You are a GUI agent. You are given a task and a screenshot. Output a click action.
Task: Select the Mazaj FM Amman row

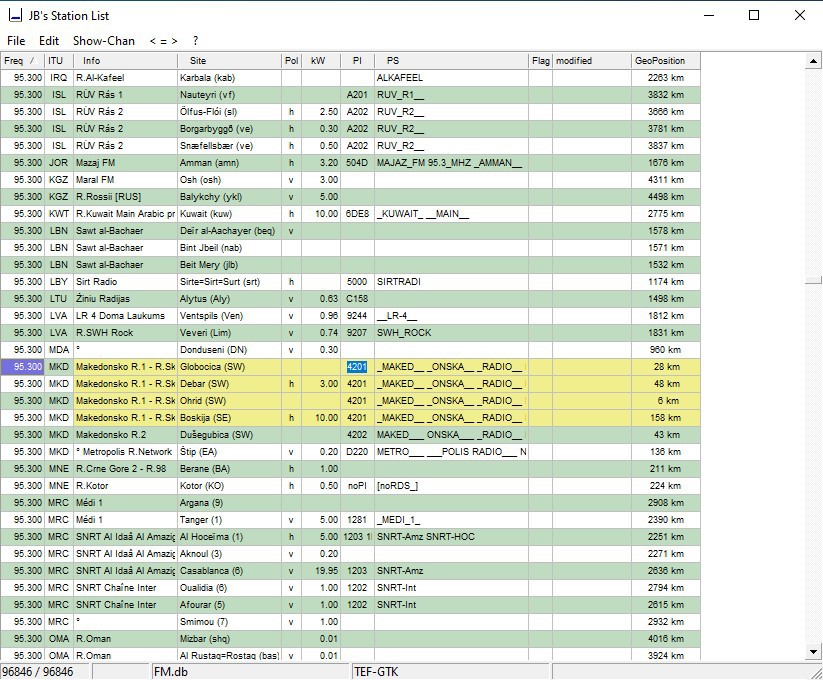point(350,163)
